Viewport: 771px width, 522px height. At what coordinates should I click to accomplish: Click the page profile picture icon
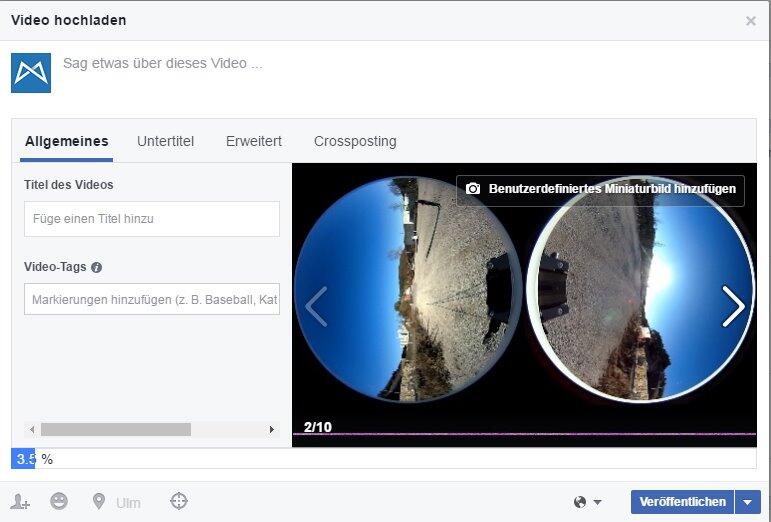[x=31, y=73]
